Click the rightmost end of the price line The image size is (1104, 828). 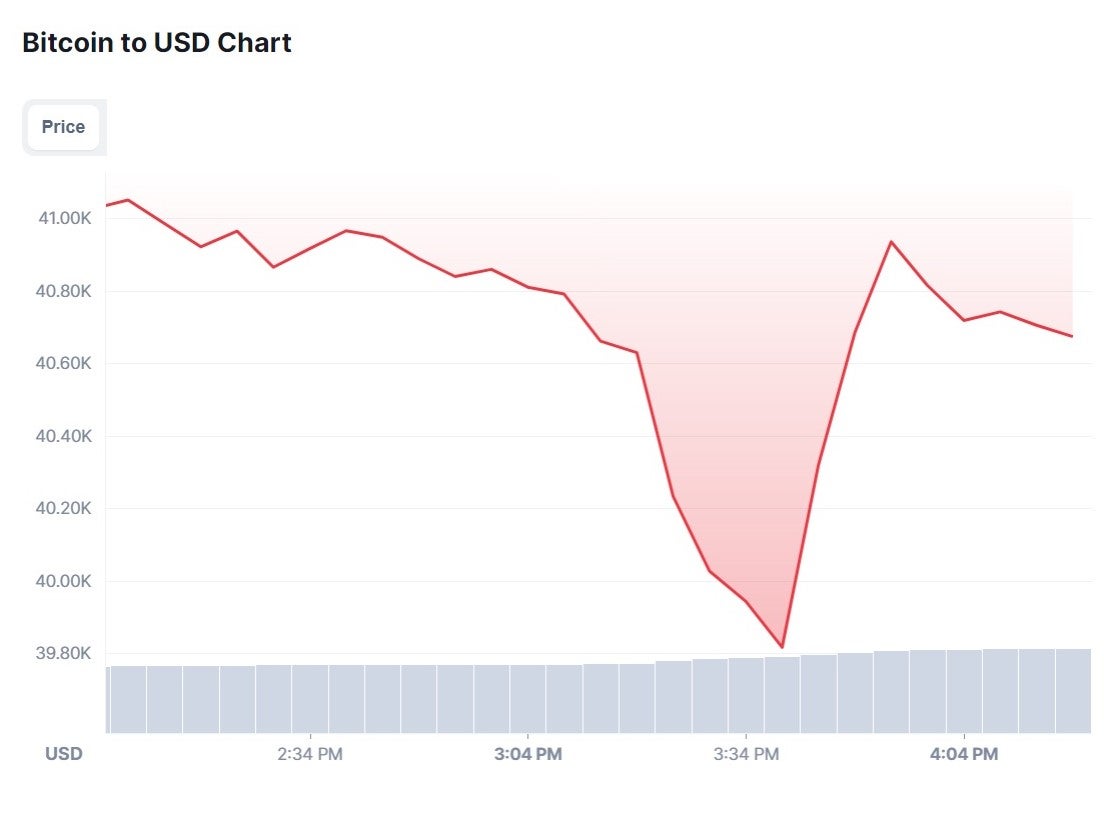pos(1072,336)
